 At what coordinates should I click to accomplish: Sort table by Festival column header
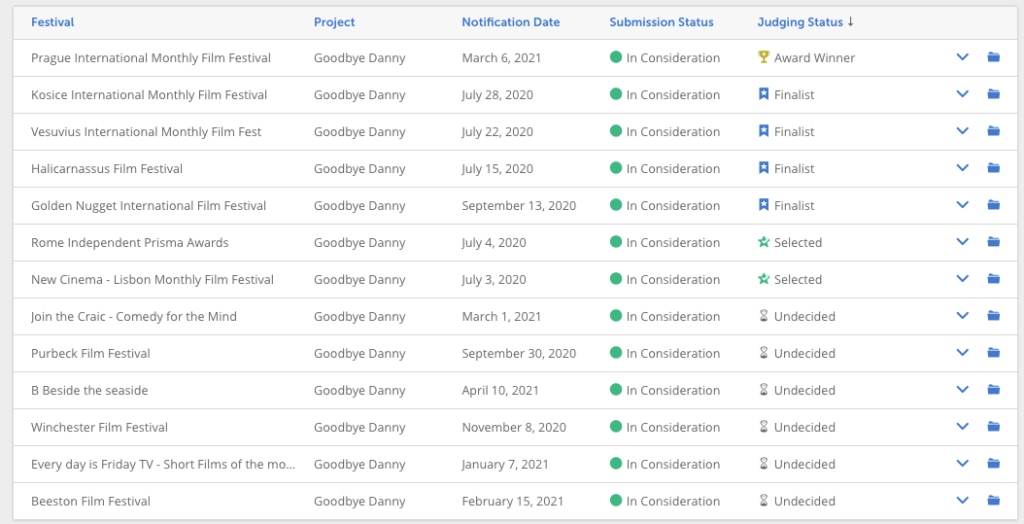(53, 22)
